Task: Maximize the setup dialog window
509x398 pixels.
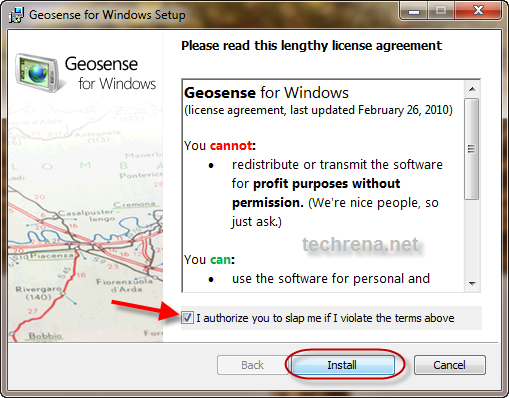Action: click(441, 11)
